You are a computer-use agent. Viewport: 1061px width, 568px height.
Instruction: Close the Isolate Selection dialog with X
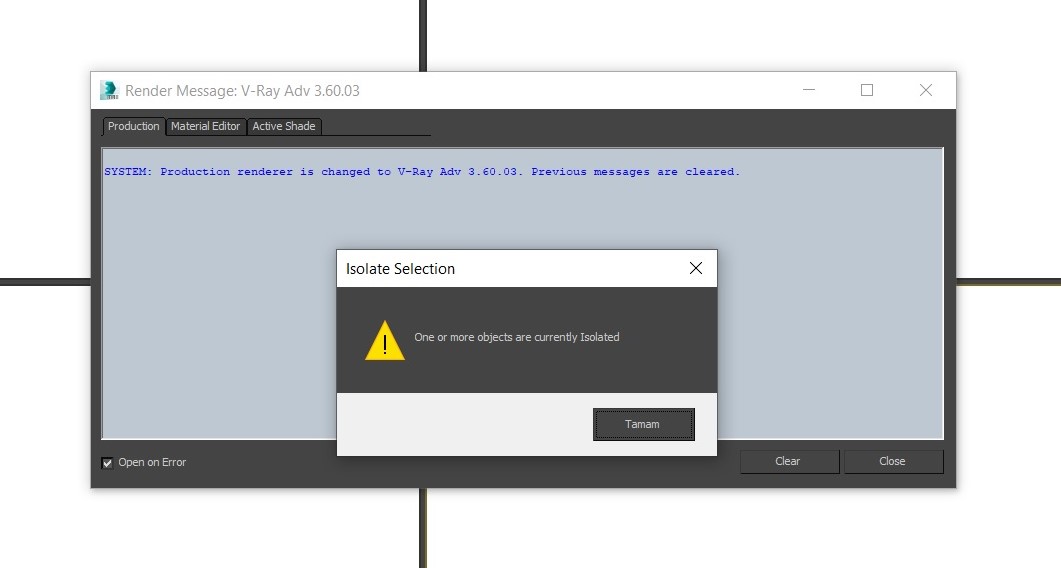696,268
